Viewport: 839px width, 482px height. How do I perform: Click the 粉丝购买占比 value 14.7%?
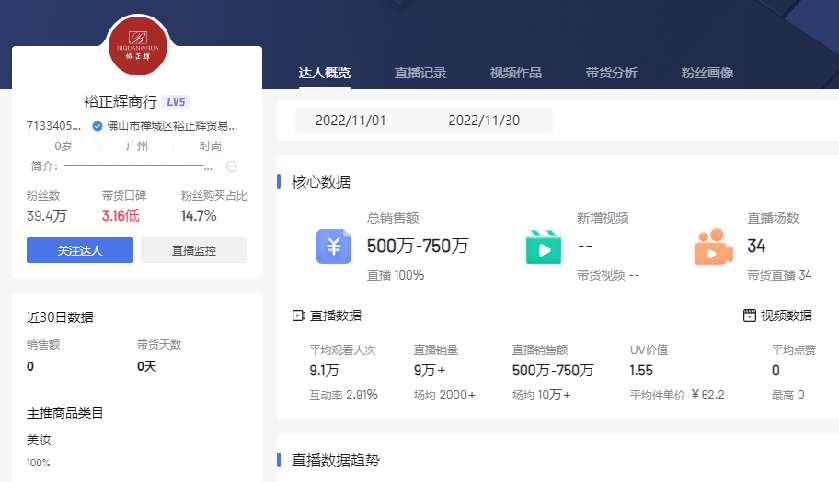[x=199, y=216]
